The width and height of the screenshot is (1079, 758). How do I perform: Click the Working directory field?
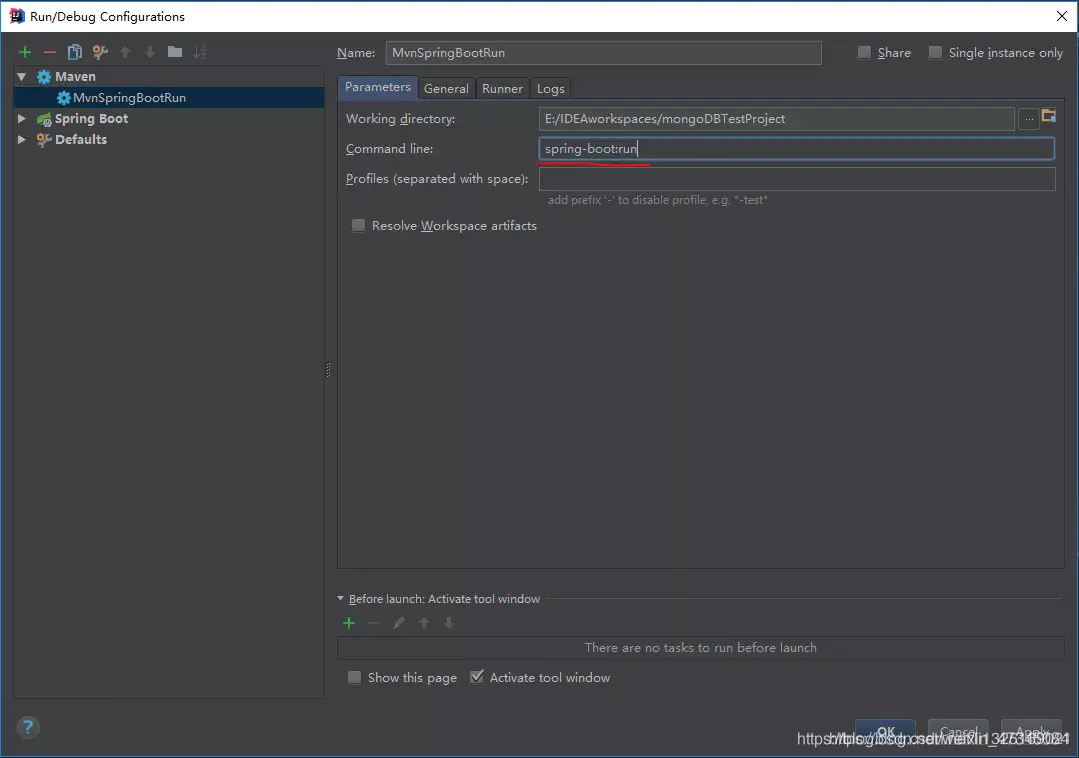(776, 119)
